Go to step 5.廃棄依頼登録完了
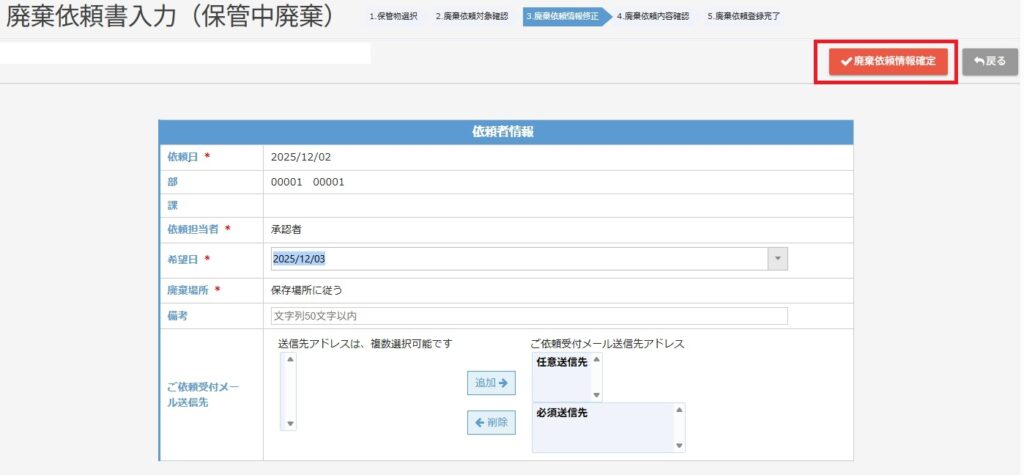 click(x=743, y=17)
